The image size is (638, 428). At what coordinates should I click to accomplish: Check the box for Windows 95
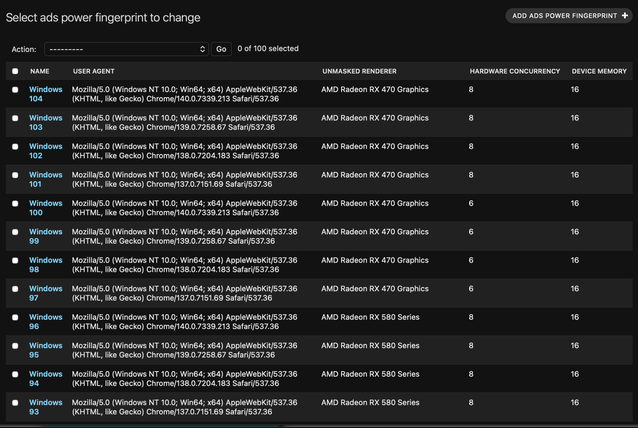click(x=15, y=346)
